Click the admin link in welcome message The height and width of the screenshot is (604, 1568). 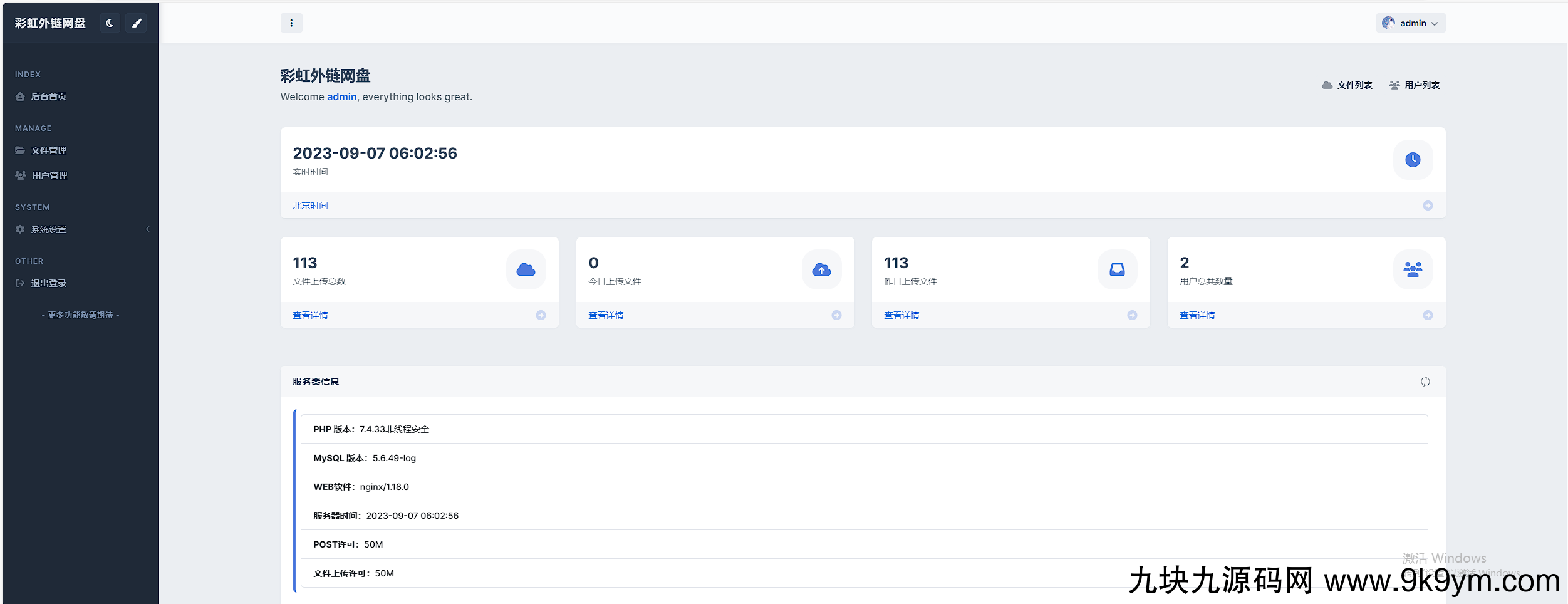[x=341, y=96]
